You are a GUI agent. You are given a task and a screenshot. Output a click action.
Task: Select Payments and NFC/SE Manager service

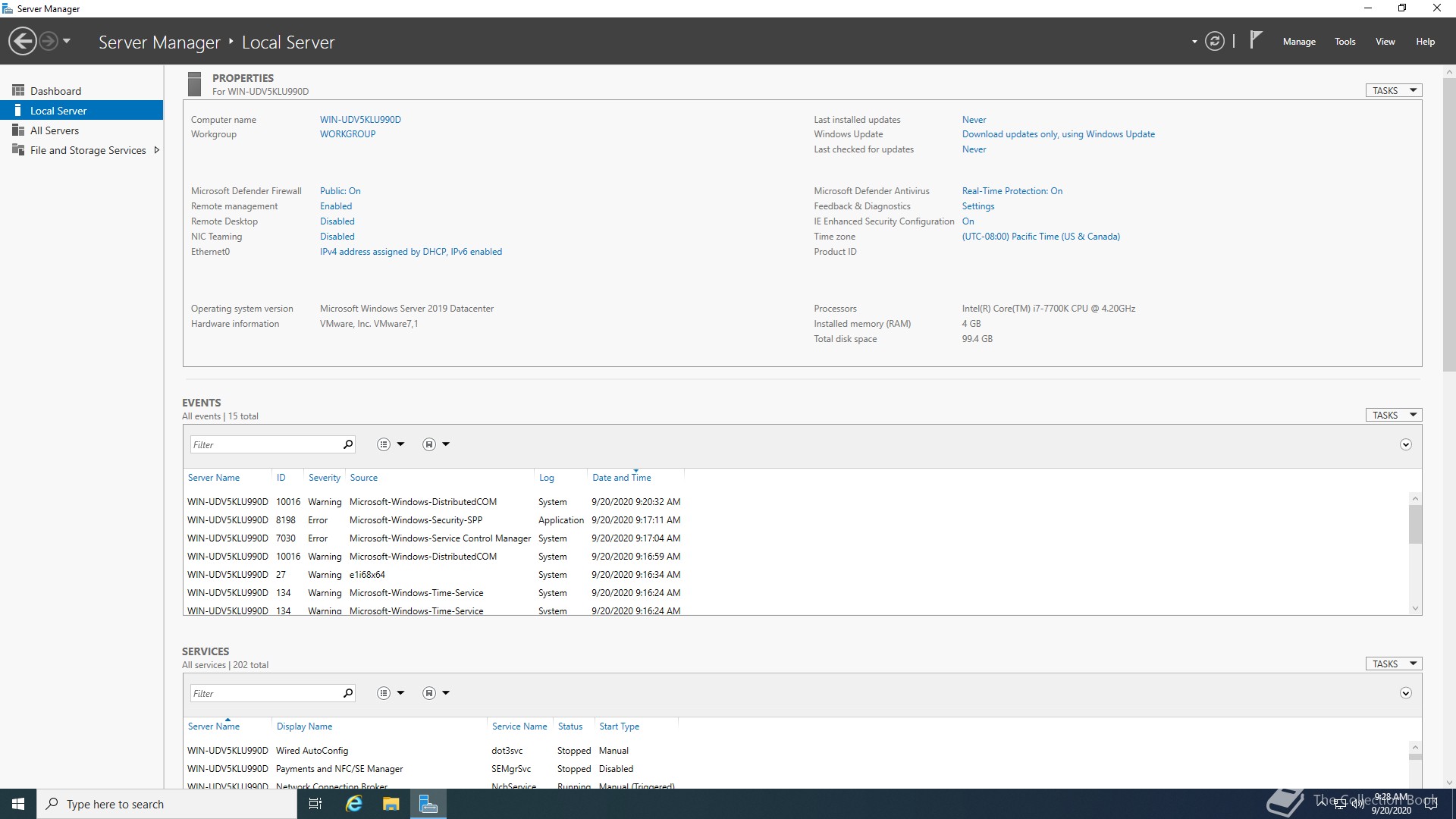pyautogui.click(x=431, y=769)
